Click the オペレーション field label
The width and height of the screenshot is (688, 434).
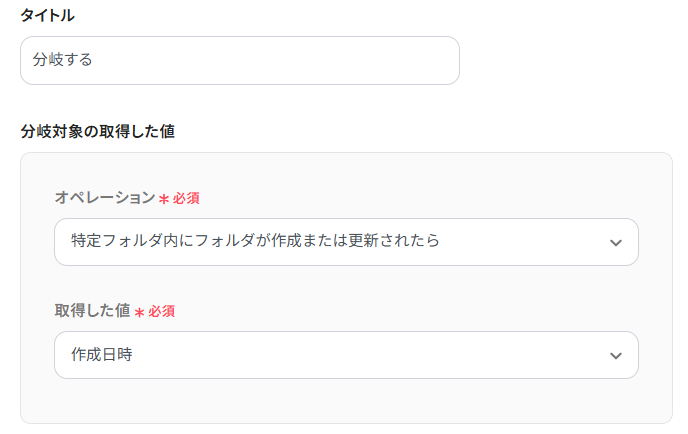point(104,198)
